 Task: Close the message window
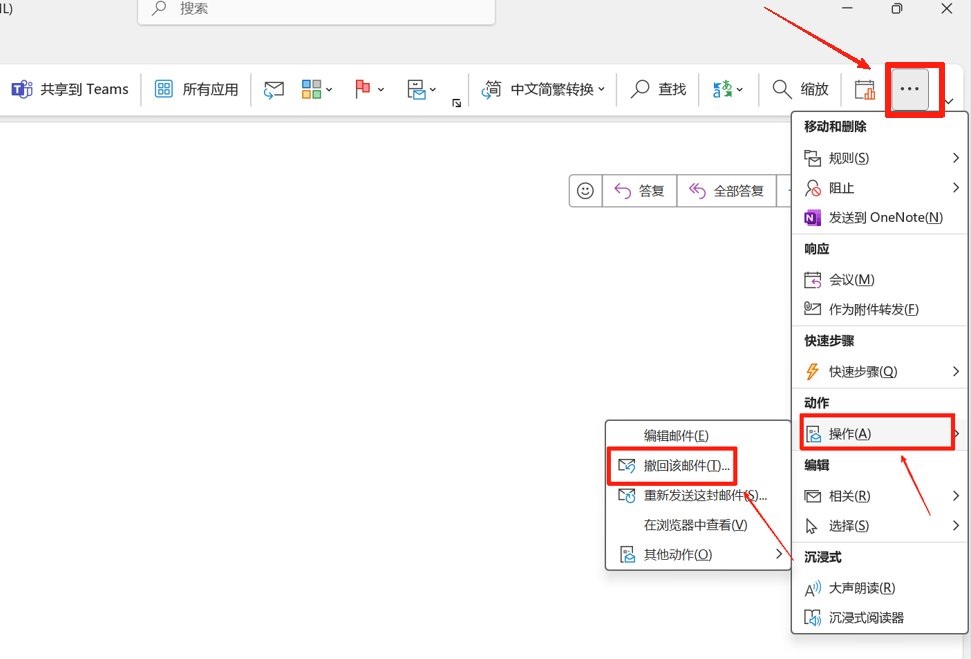point(947,8)
